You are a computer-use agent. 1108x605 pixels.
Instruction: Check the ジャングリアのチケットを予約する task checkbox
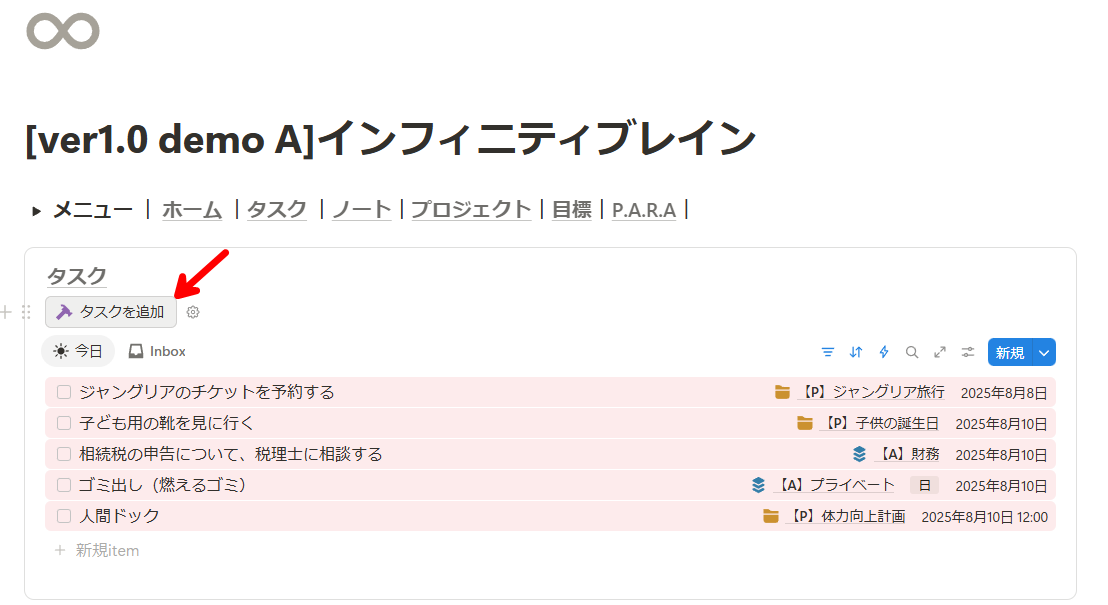click(64, 392)
